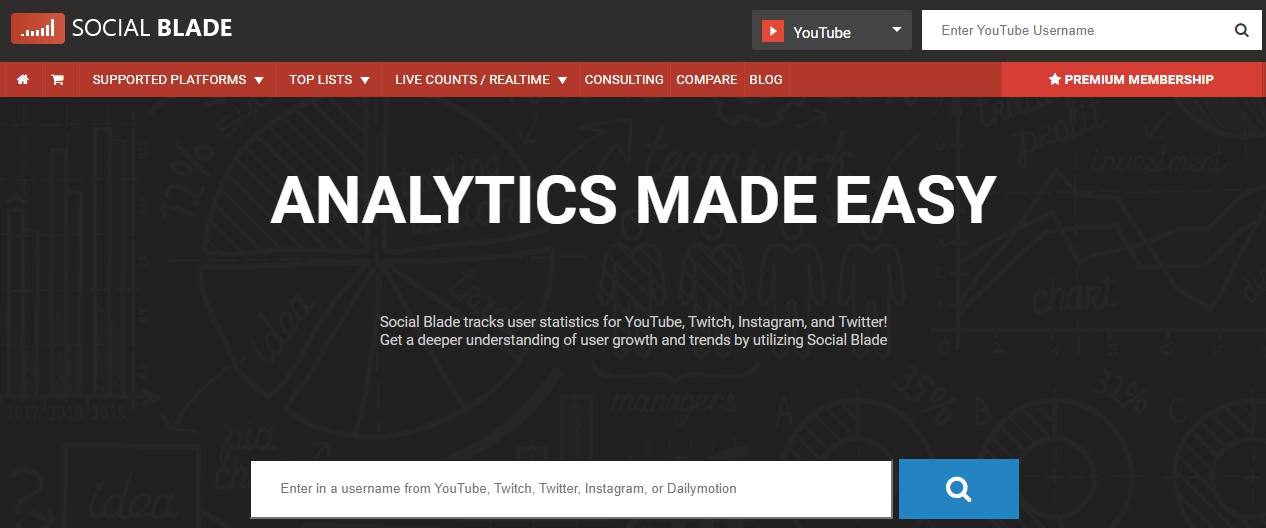The height and width of the screenshot is (528, 1266).
Task: Click the 'Social Blade tracks user statistics' text
Action: [633, 322]
